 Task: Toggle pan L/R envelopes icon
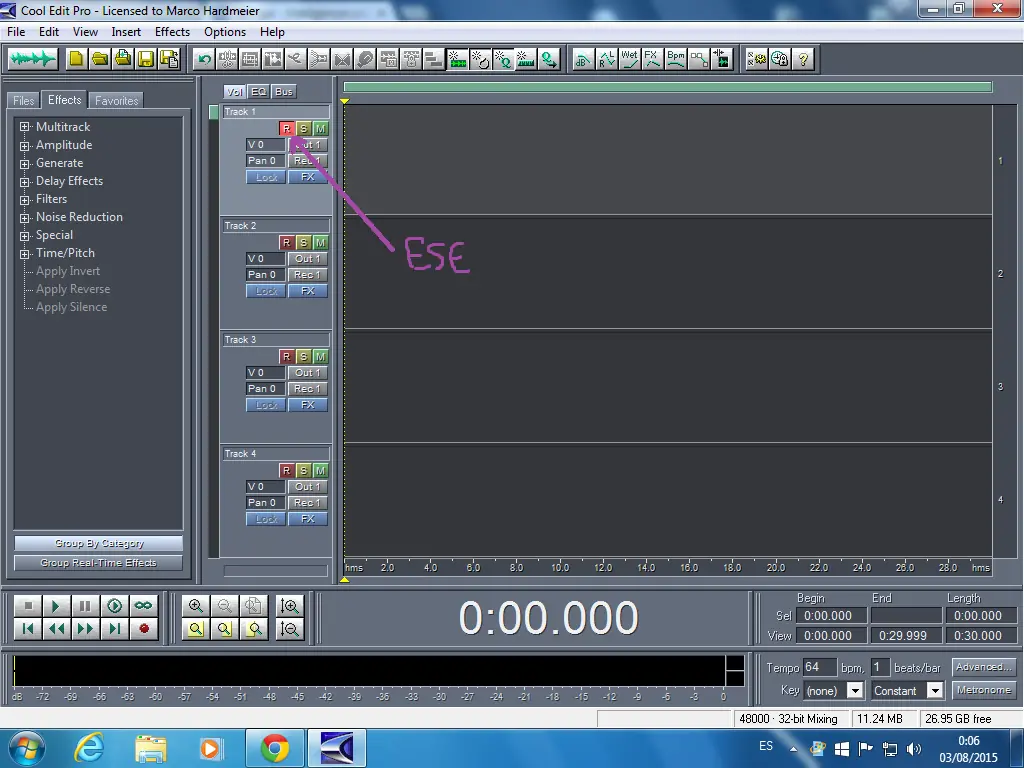[x=607, y=59]
